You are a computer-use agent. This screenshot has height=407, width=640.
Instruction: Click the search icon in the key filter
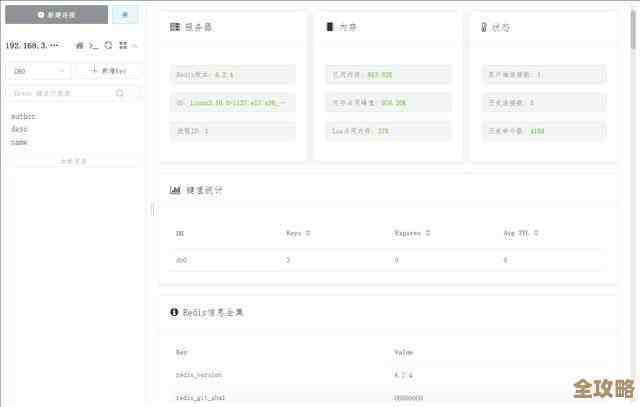pyautogui.click(x=120, y=93)
